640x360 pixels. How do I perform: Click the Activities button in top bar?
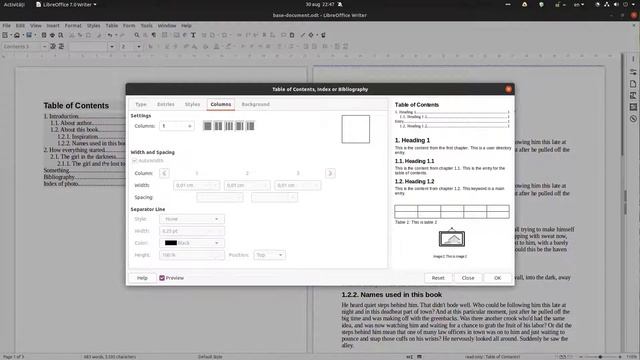[14, 4]
